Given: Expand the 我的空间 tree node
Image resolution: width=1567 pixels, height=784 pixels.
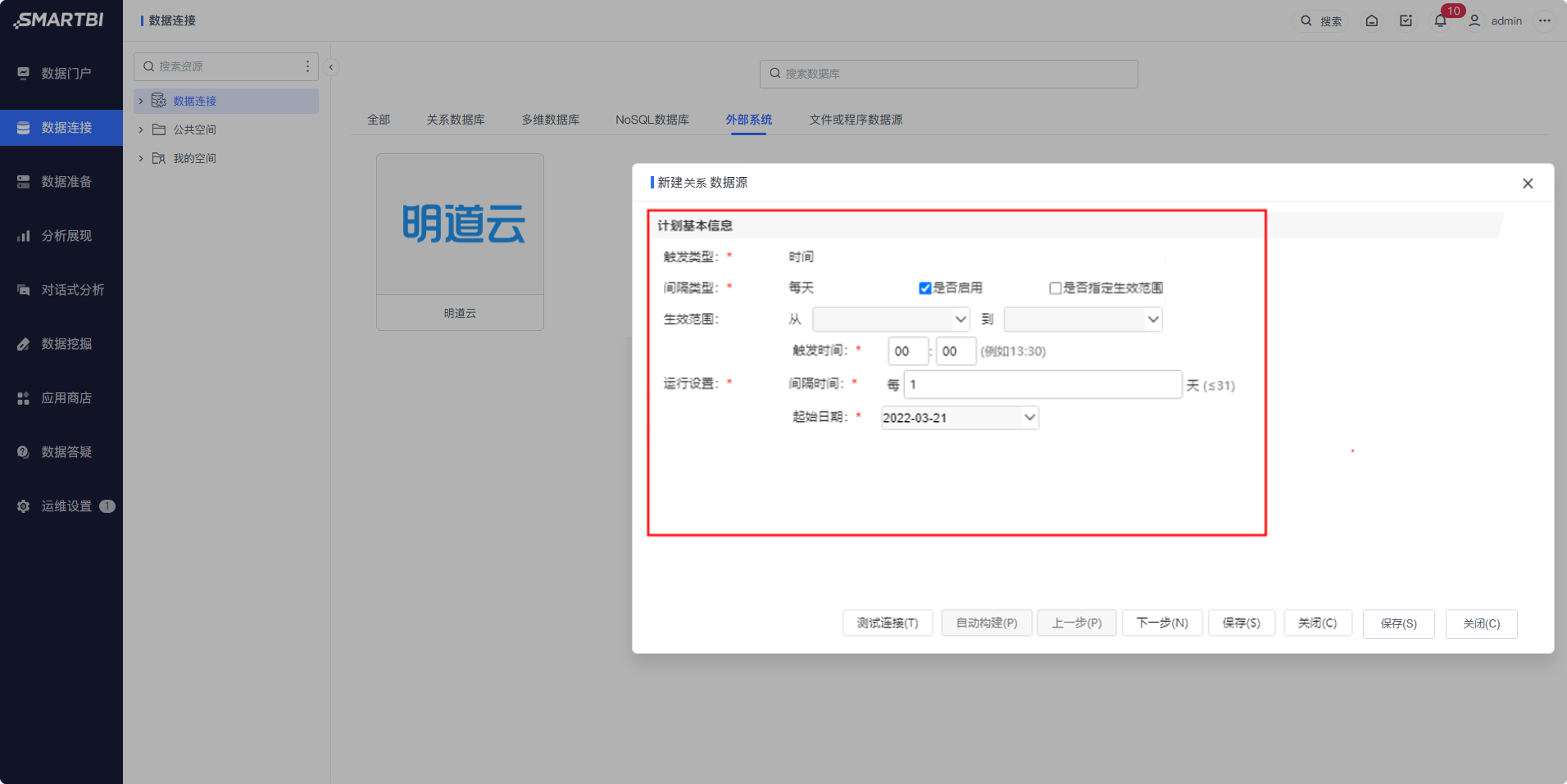Looking at the screenshot, I should [x=141, y=159].
